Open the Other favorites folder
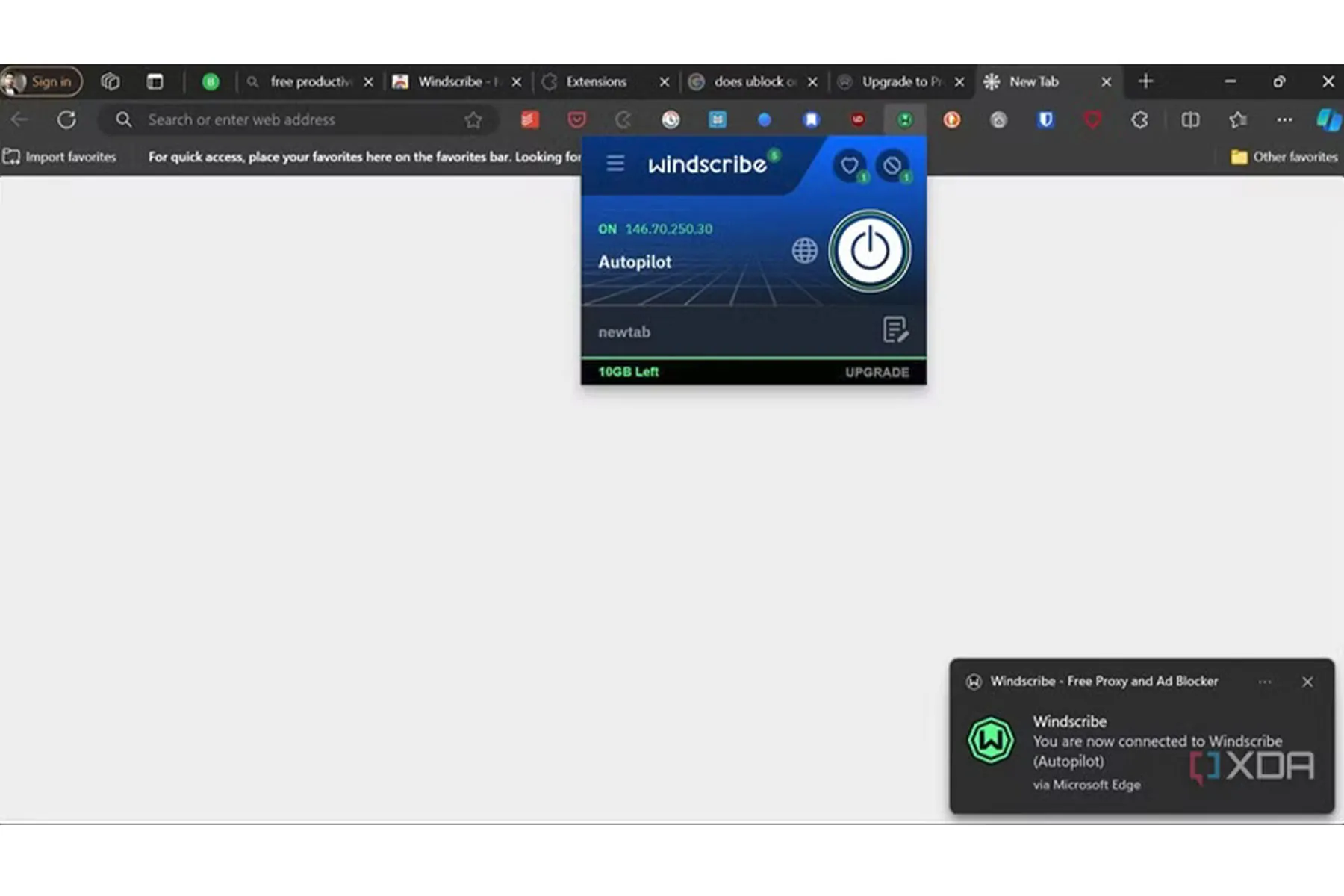1344x896 pixels. pos(1284,157)
